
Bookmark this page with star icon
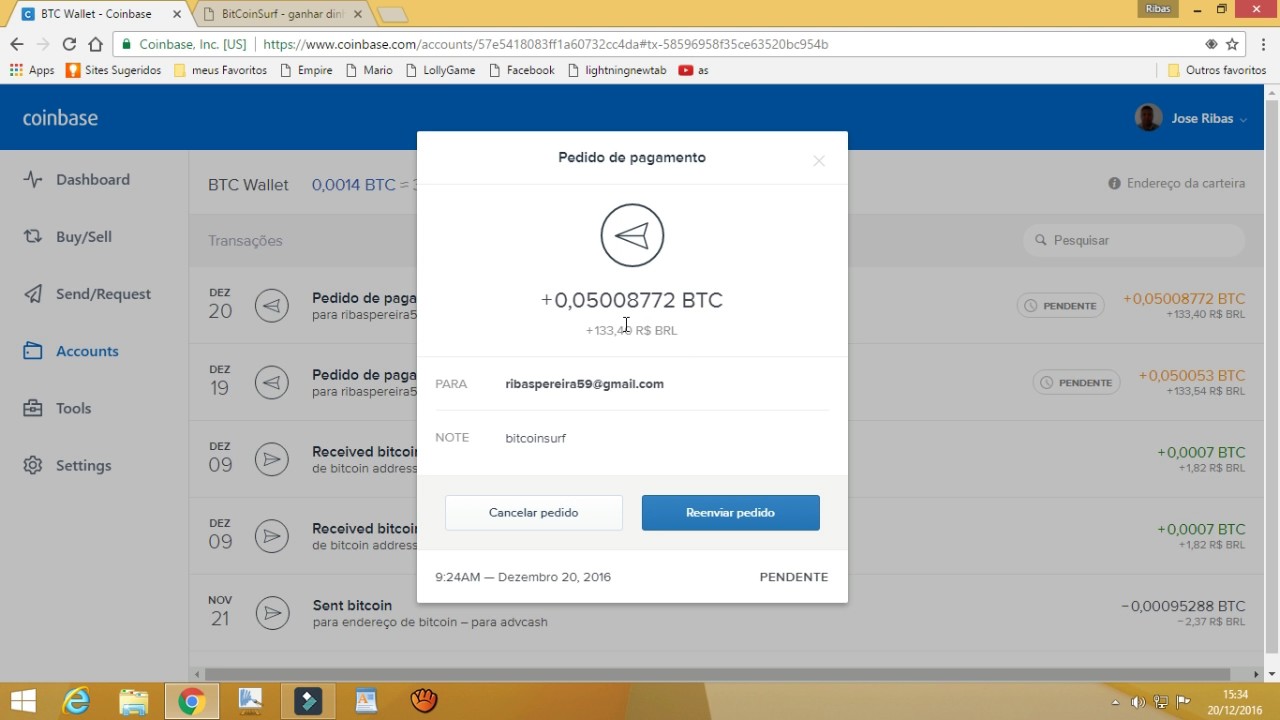click(1232, 44)
